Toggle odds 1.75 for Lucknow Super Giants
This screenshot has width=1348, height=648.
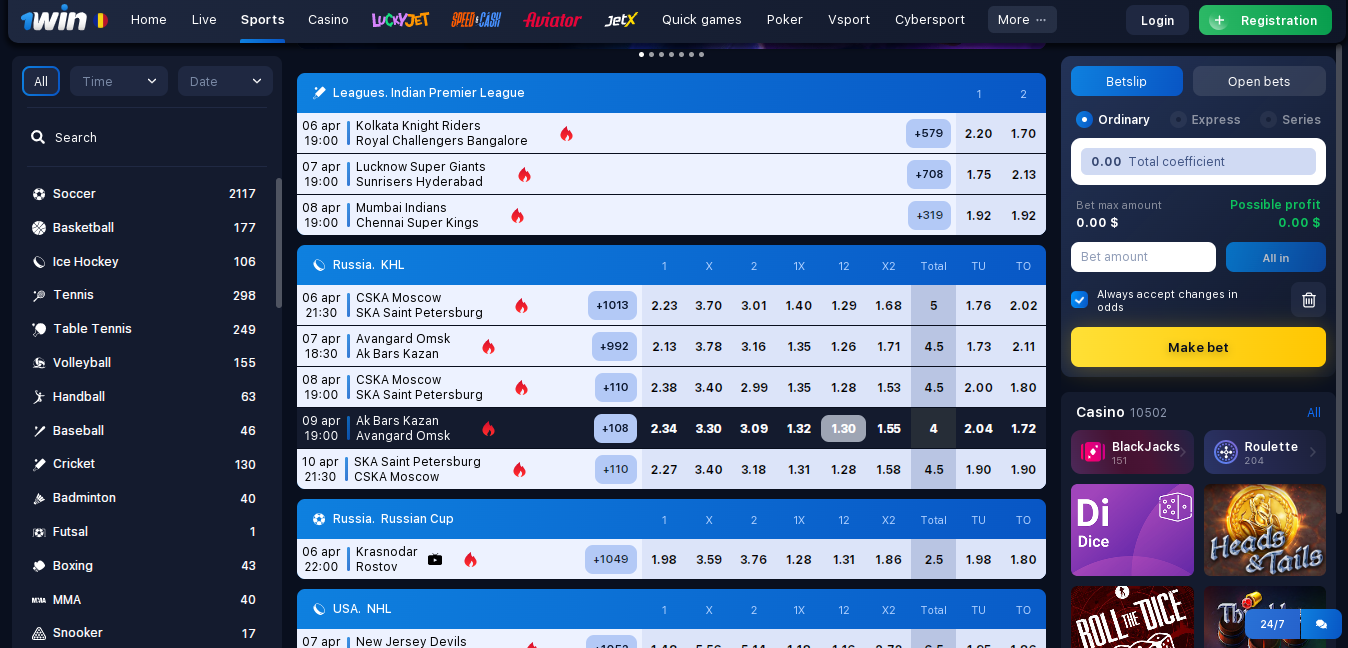click(x=979, y=174)
